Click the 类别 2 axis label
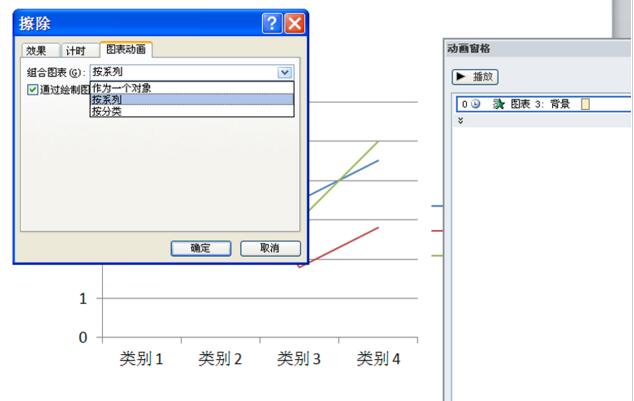The height and width of the screenshot is (401, 634). pyautogui.click(x=220, y=359)
